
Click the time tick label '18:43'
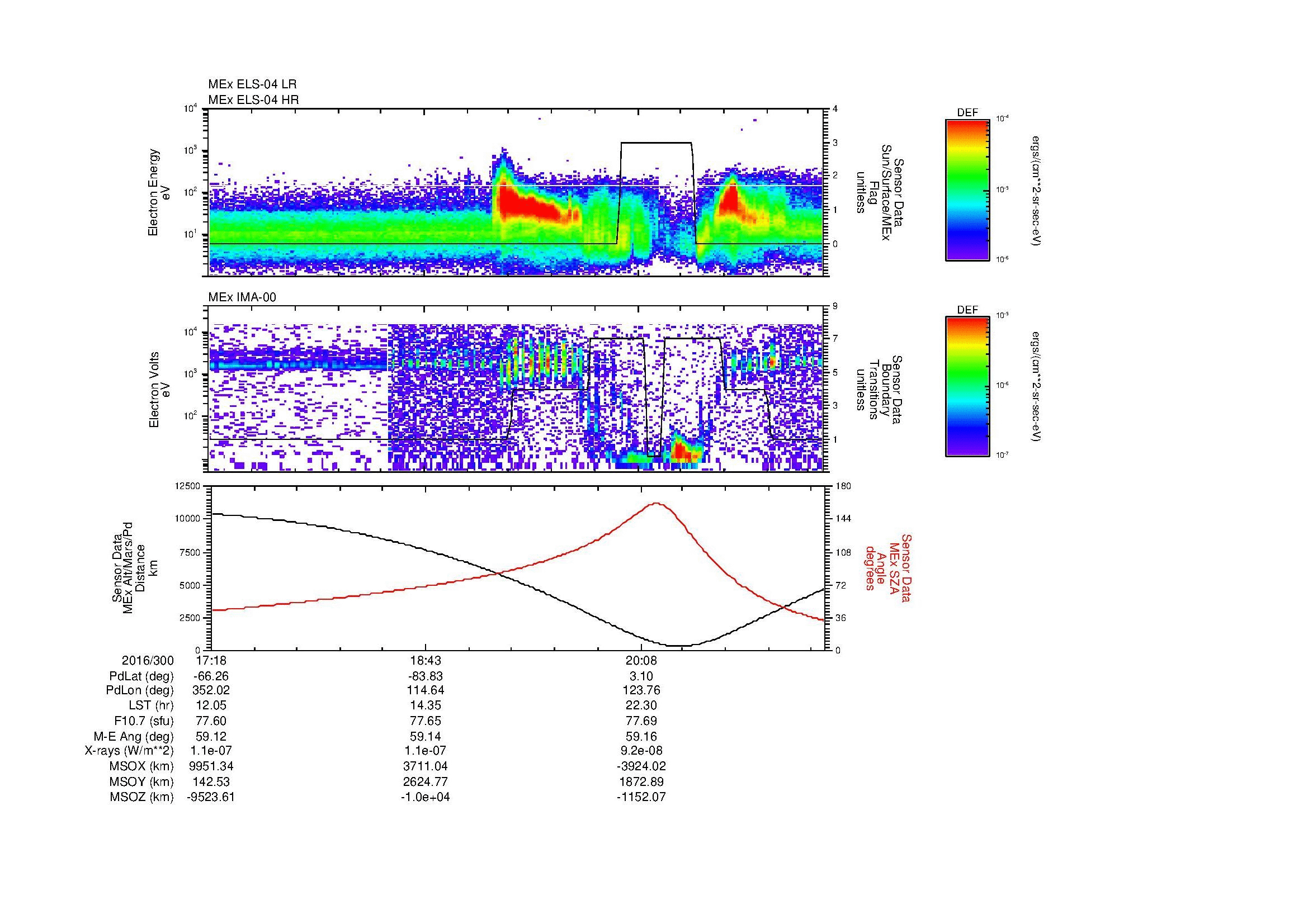pyautogui.click(x=426, y=660)
